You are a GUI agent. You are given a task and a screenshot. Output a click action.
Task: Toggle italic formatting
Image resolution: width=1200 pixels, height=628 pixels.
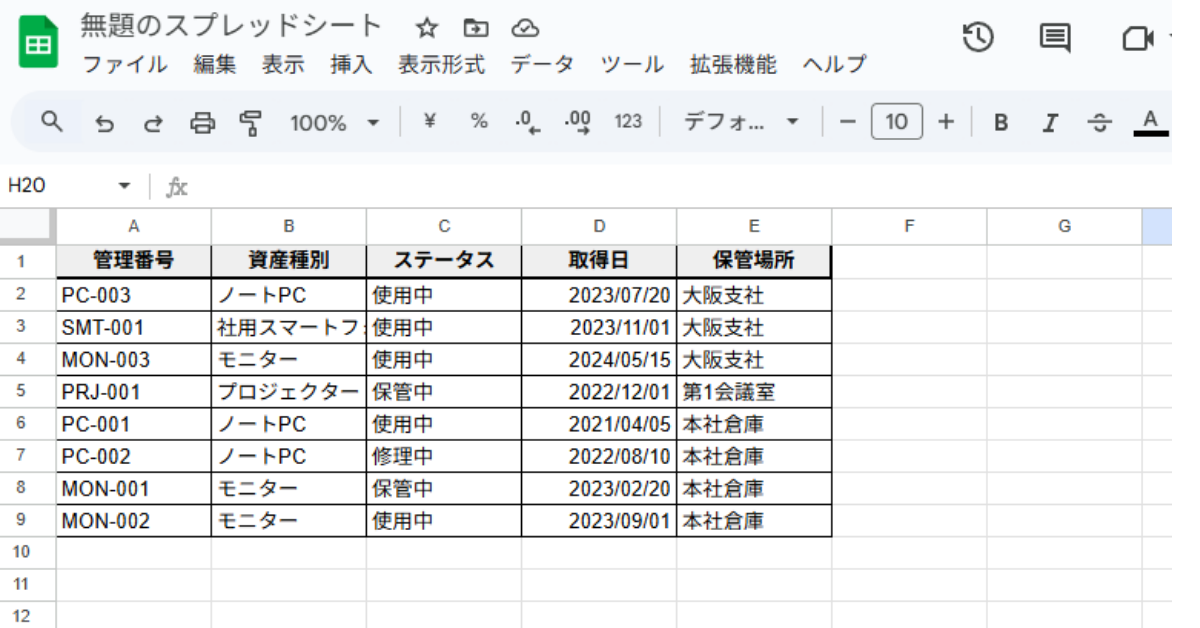[x=1049, y=123]
